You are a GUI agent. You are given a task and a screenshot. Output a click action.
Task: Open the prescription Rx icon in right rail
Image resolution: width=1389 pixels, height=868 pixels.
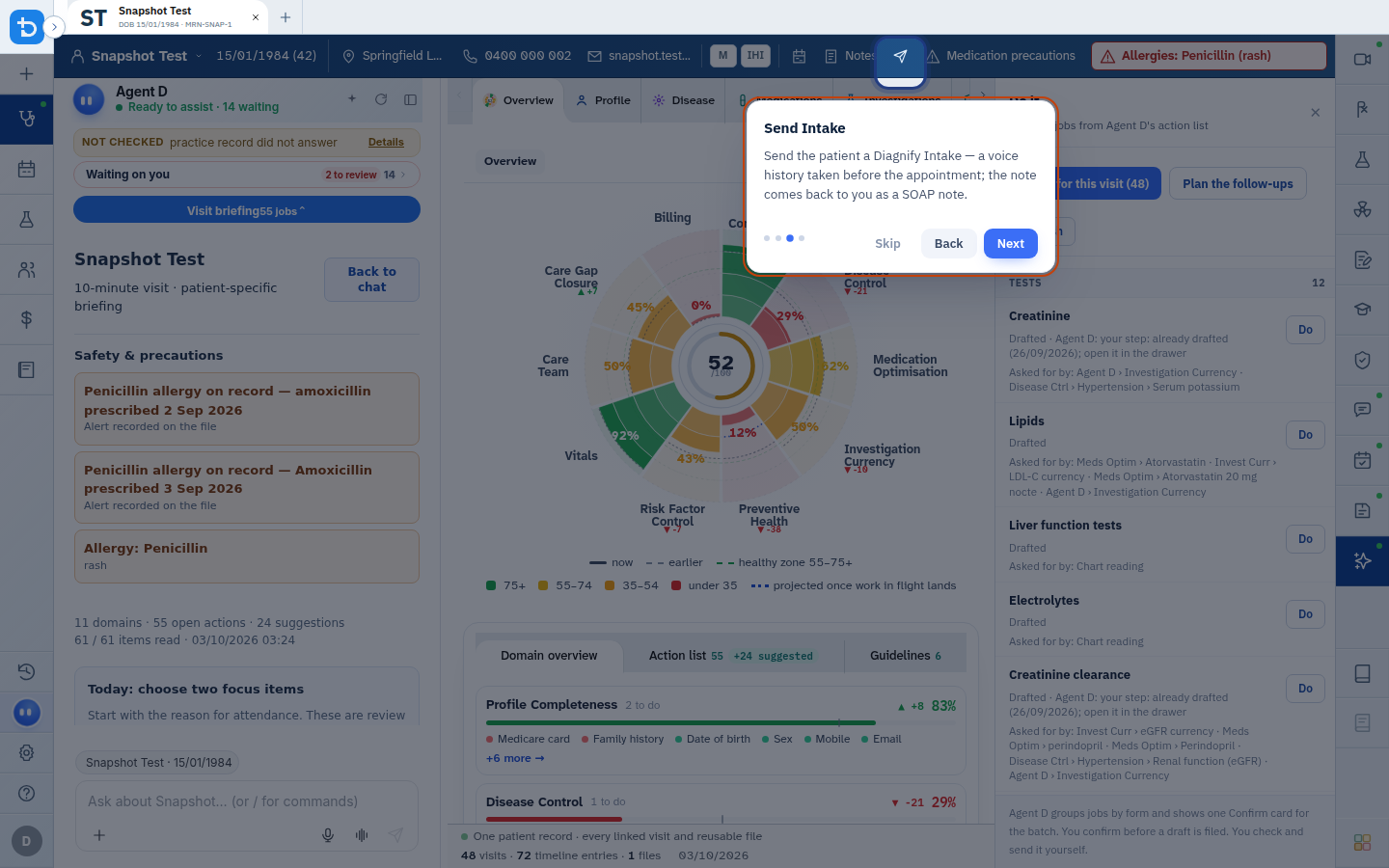[x=1362, y=109]
